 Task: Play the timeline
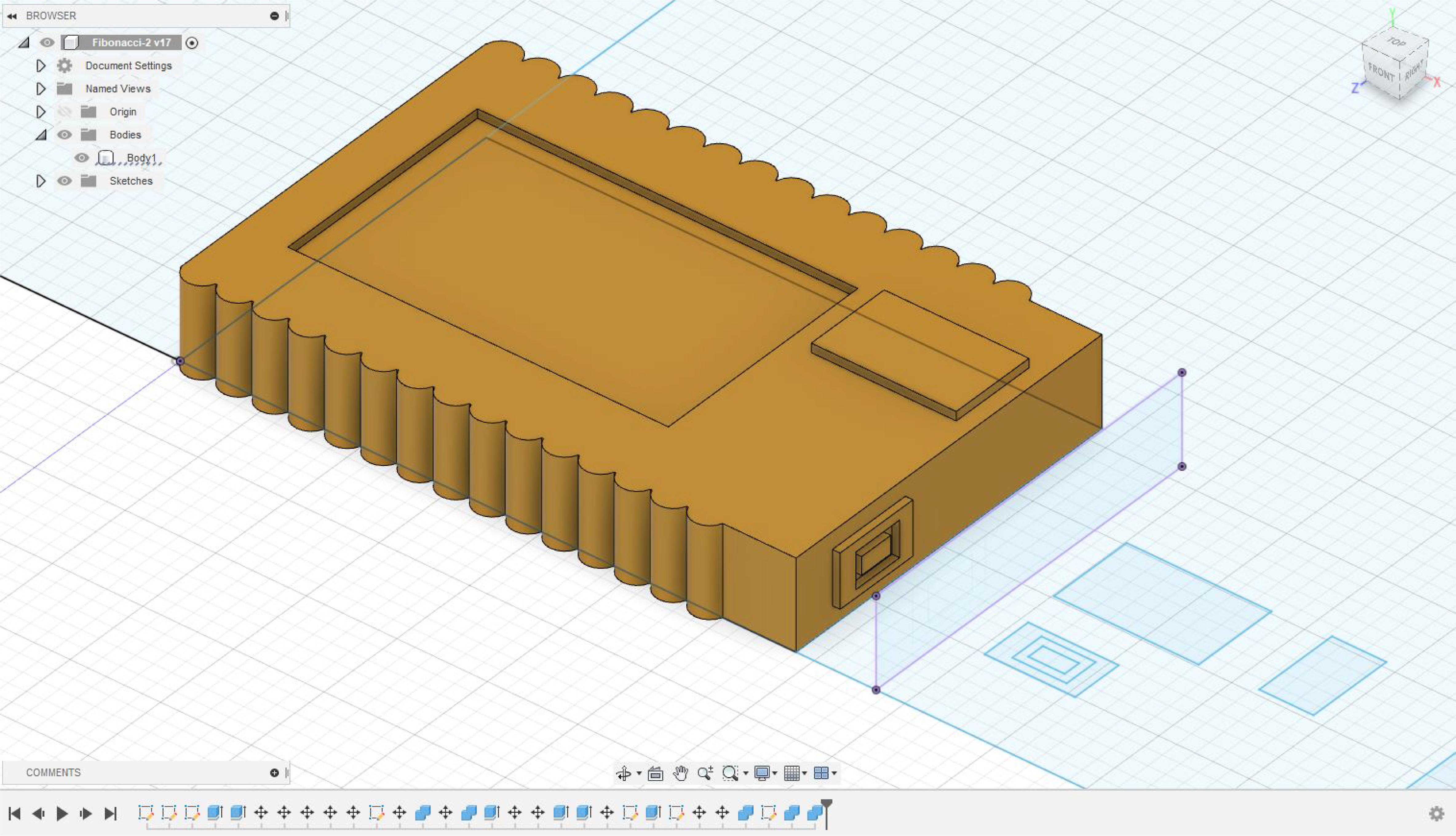click(62, 813)
